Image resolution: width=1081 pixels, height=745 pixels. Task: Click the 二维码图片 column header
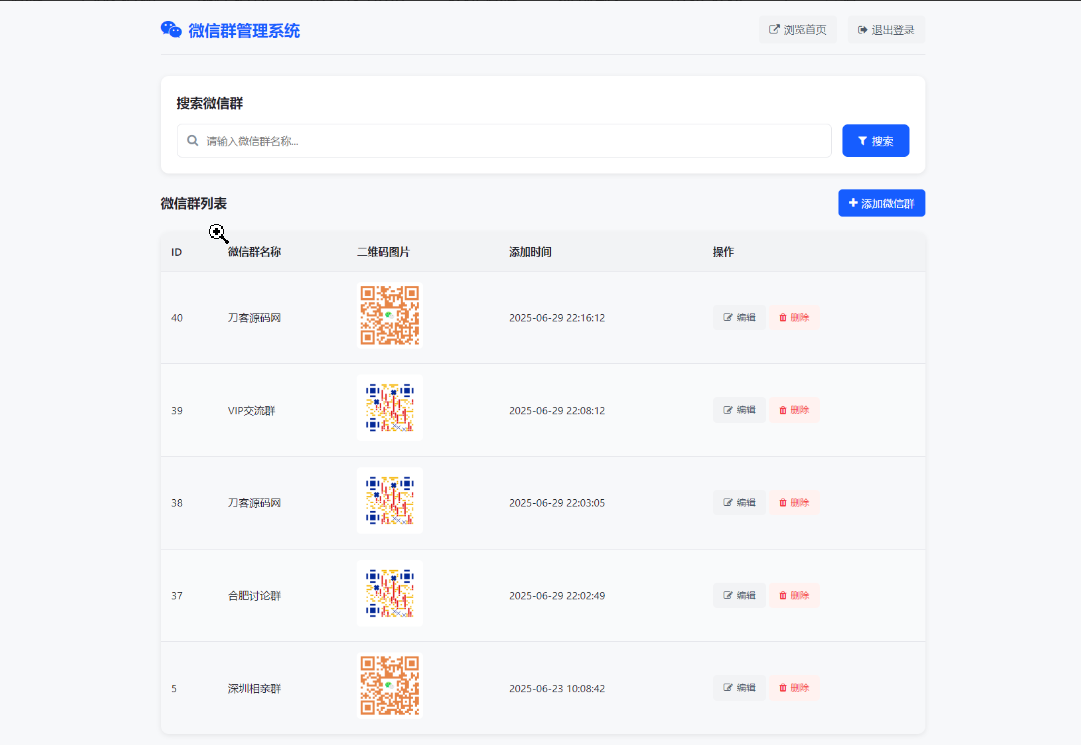tap(383, 252)
